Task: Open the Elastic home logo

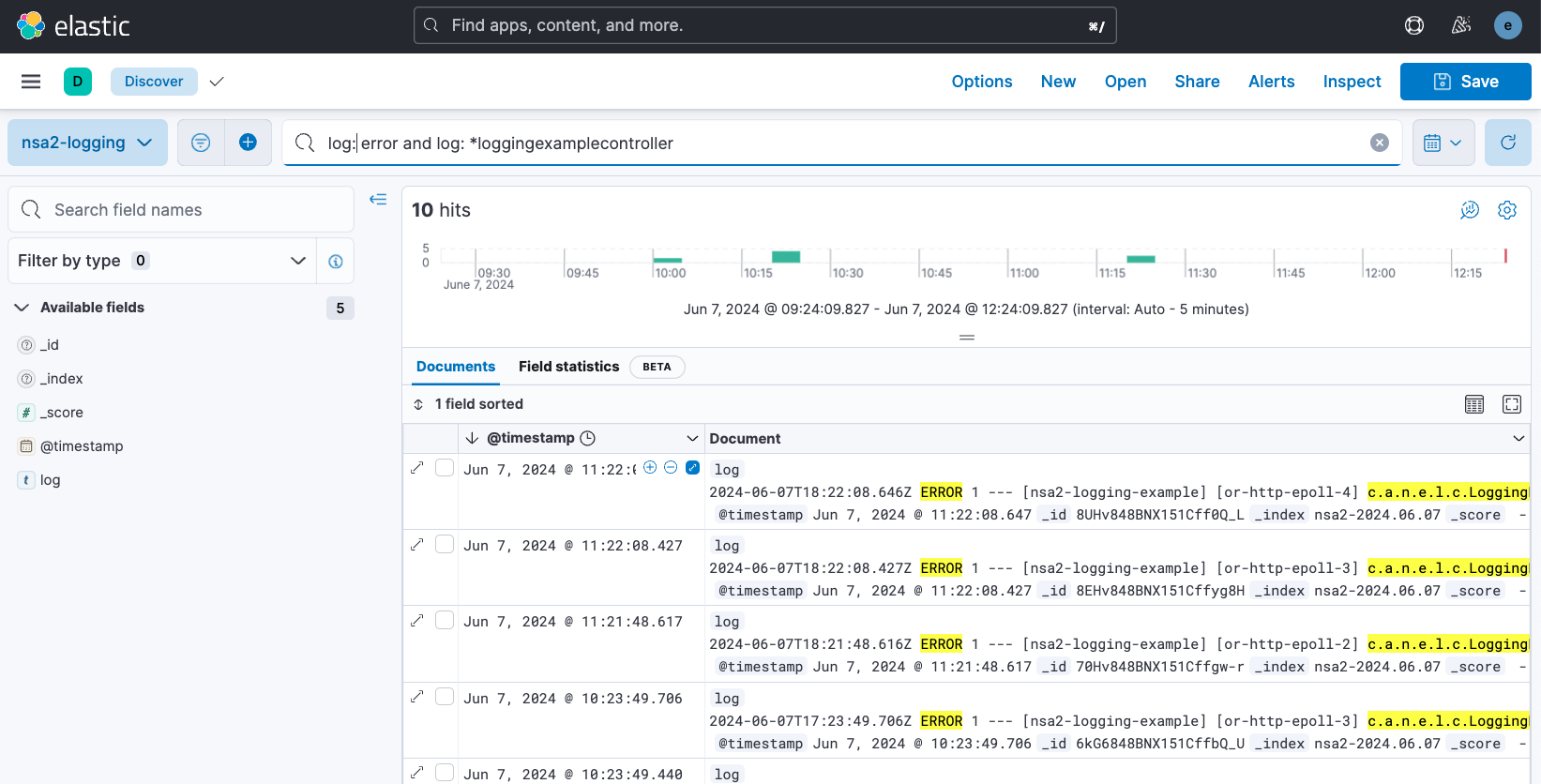Action: pyautogui.click(x=73, y=25)
